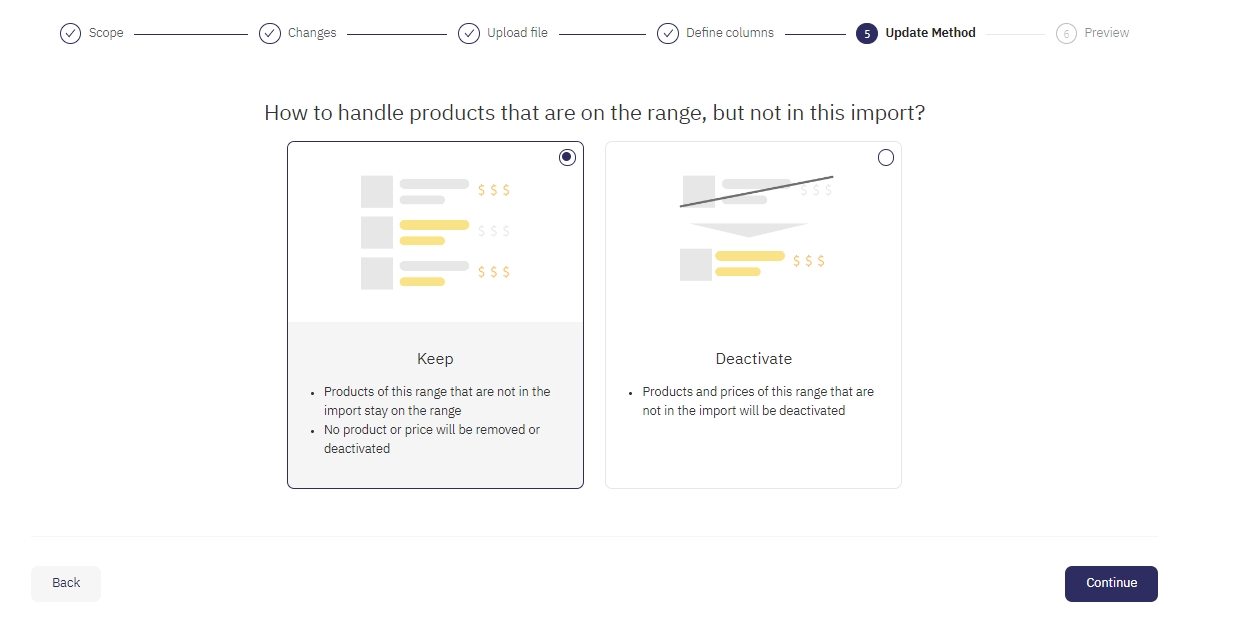Open the Upload file step
Viewport: 1259px width, 630px height.
[x=517, y=33]
